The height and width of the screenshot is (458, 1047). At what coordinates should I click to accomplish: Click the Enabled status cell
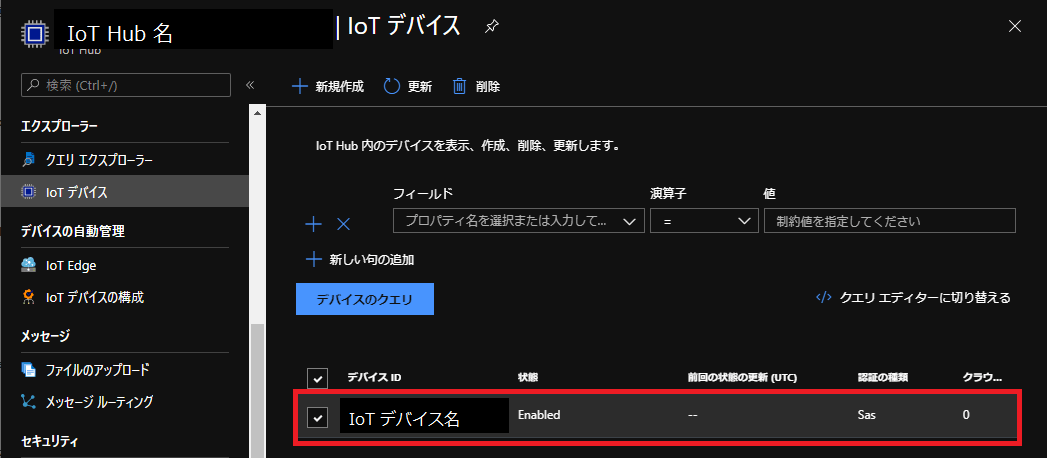[539, 415]
